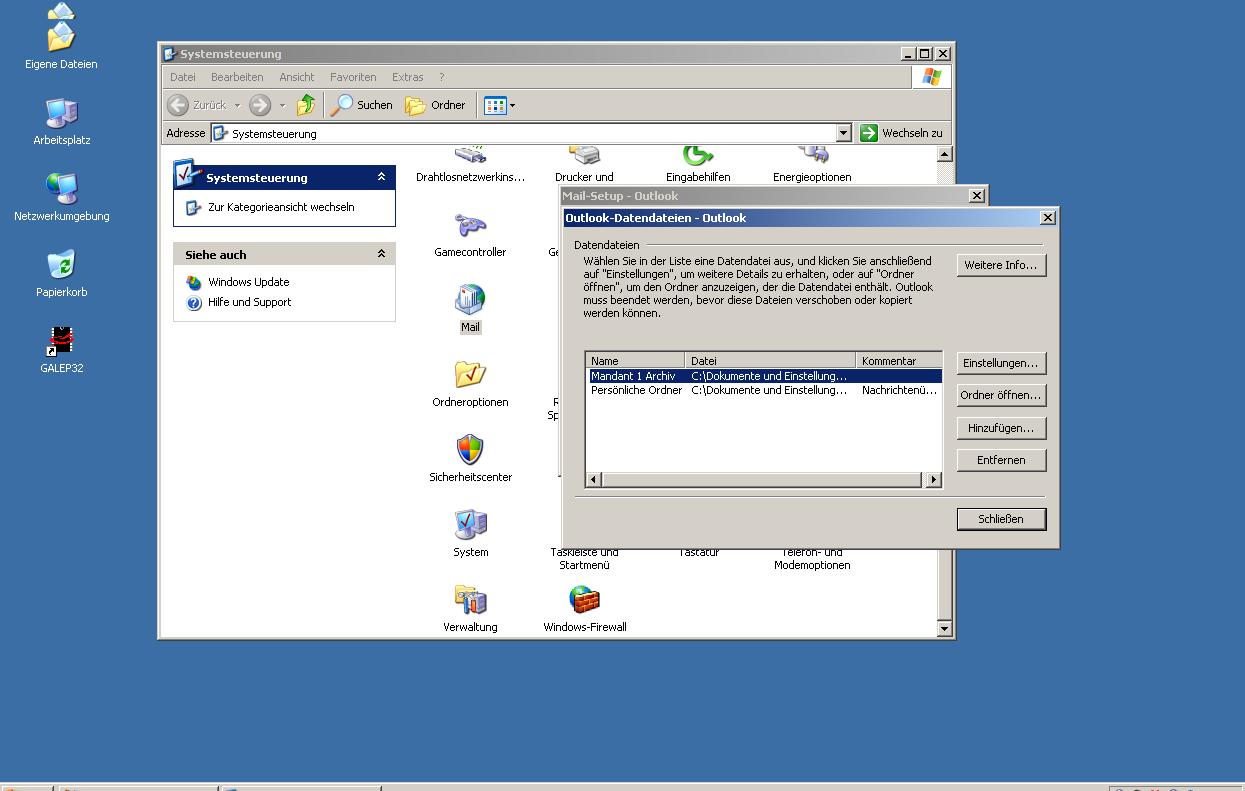Click the data file list's left scroll arrow
Viewport: 1245px width, 791px height.
tap(594, 480)
